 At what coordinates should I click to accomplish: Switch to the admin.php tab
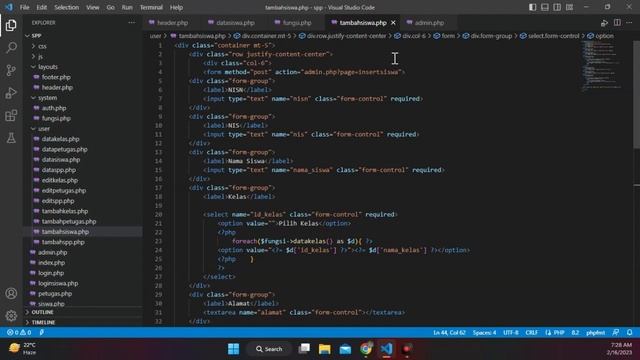[429, 23]
